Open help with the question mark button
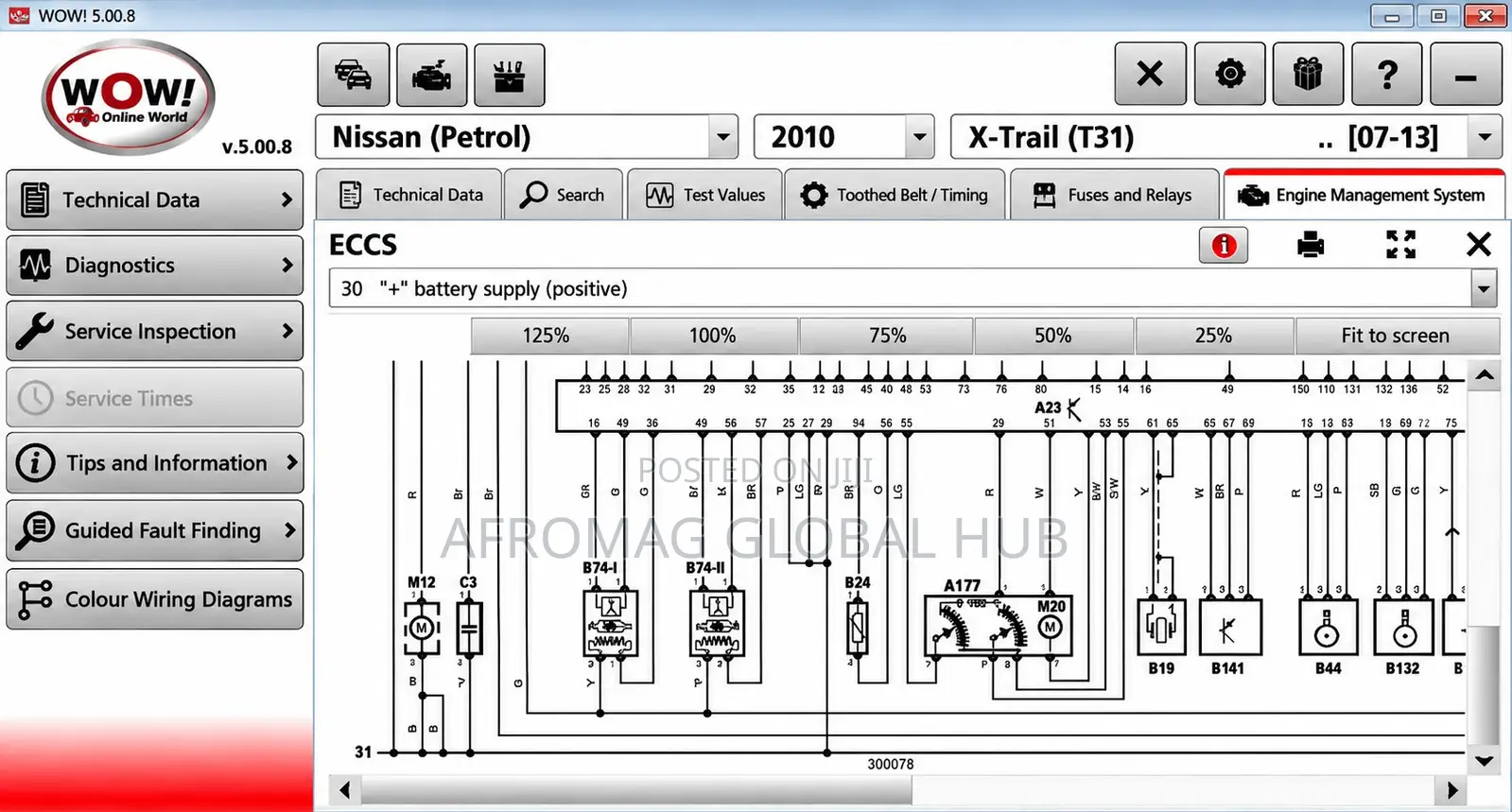 [x=1387, y=74]
